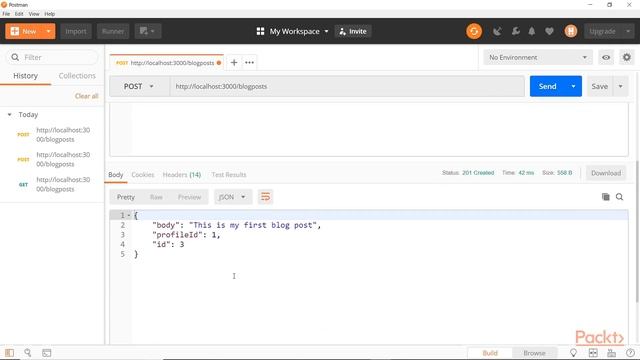The image size is (640, 360).
Task: Open the tab options ellipsis menu
Action: tap(249, 62)
